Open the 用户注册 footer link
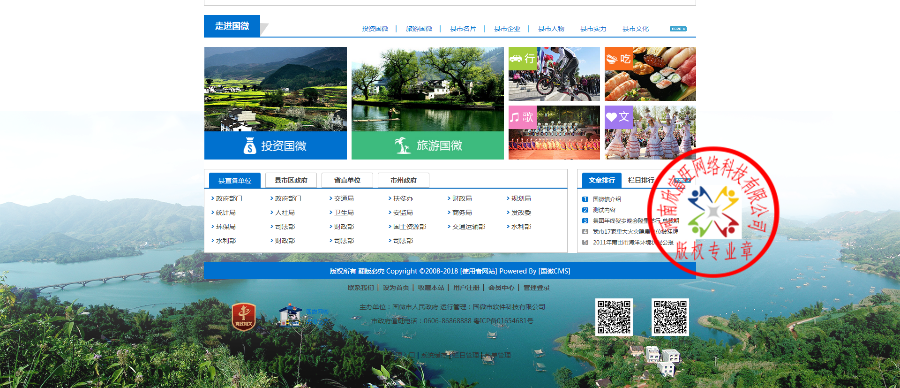 [465, 288]
